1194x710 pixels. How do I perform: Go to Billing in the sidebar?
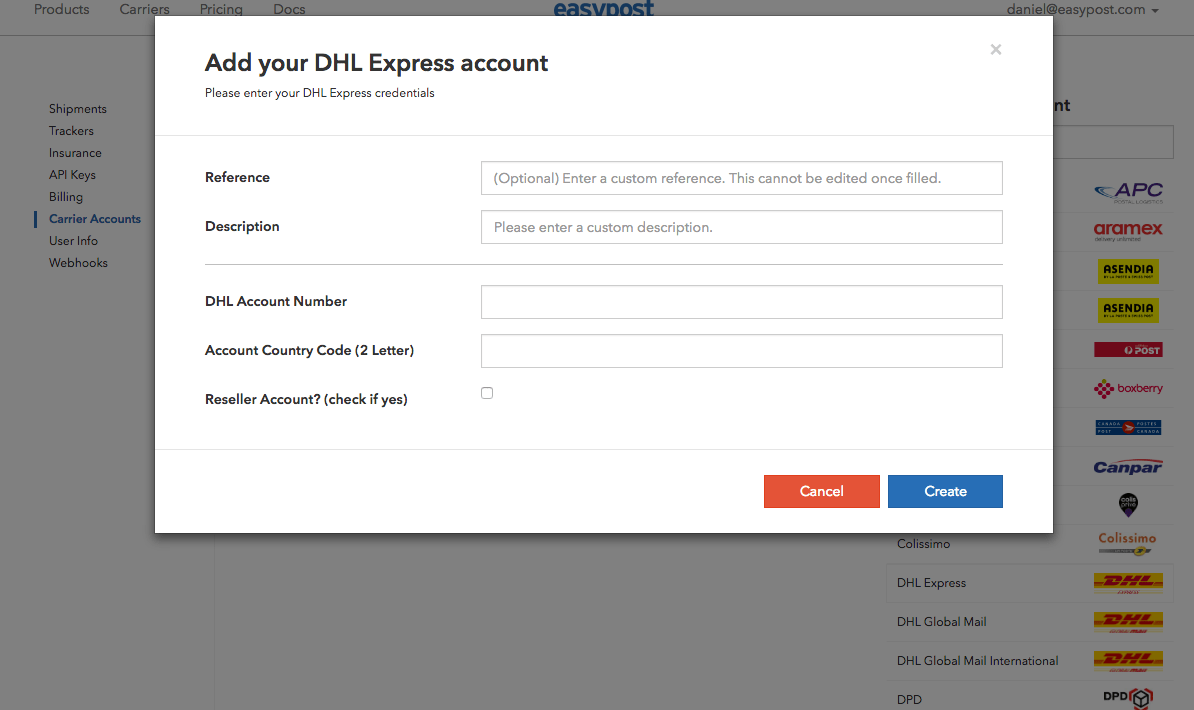[66, 197]
